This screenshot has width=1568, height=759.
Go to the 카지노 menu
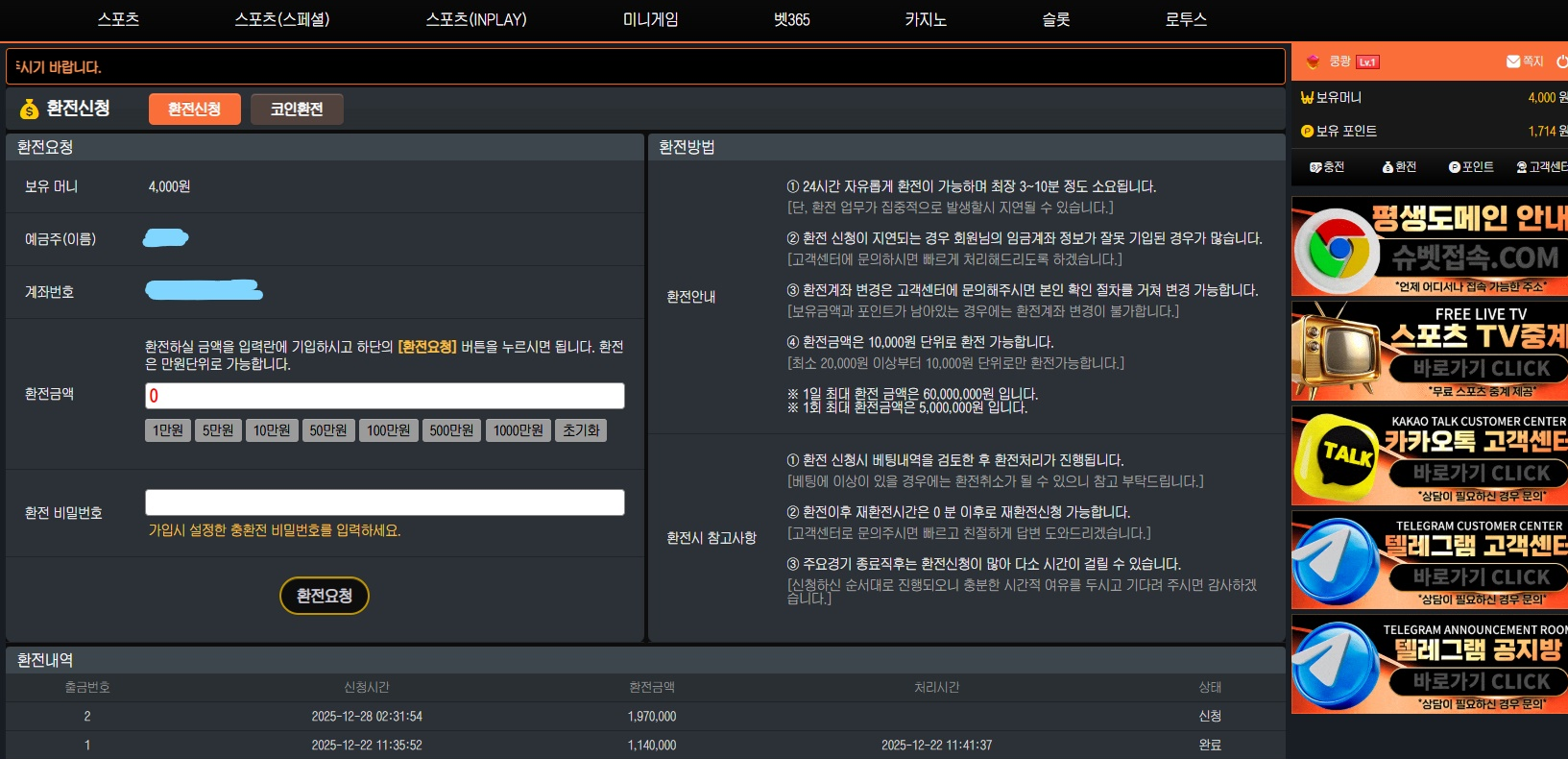point(926,19)
